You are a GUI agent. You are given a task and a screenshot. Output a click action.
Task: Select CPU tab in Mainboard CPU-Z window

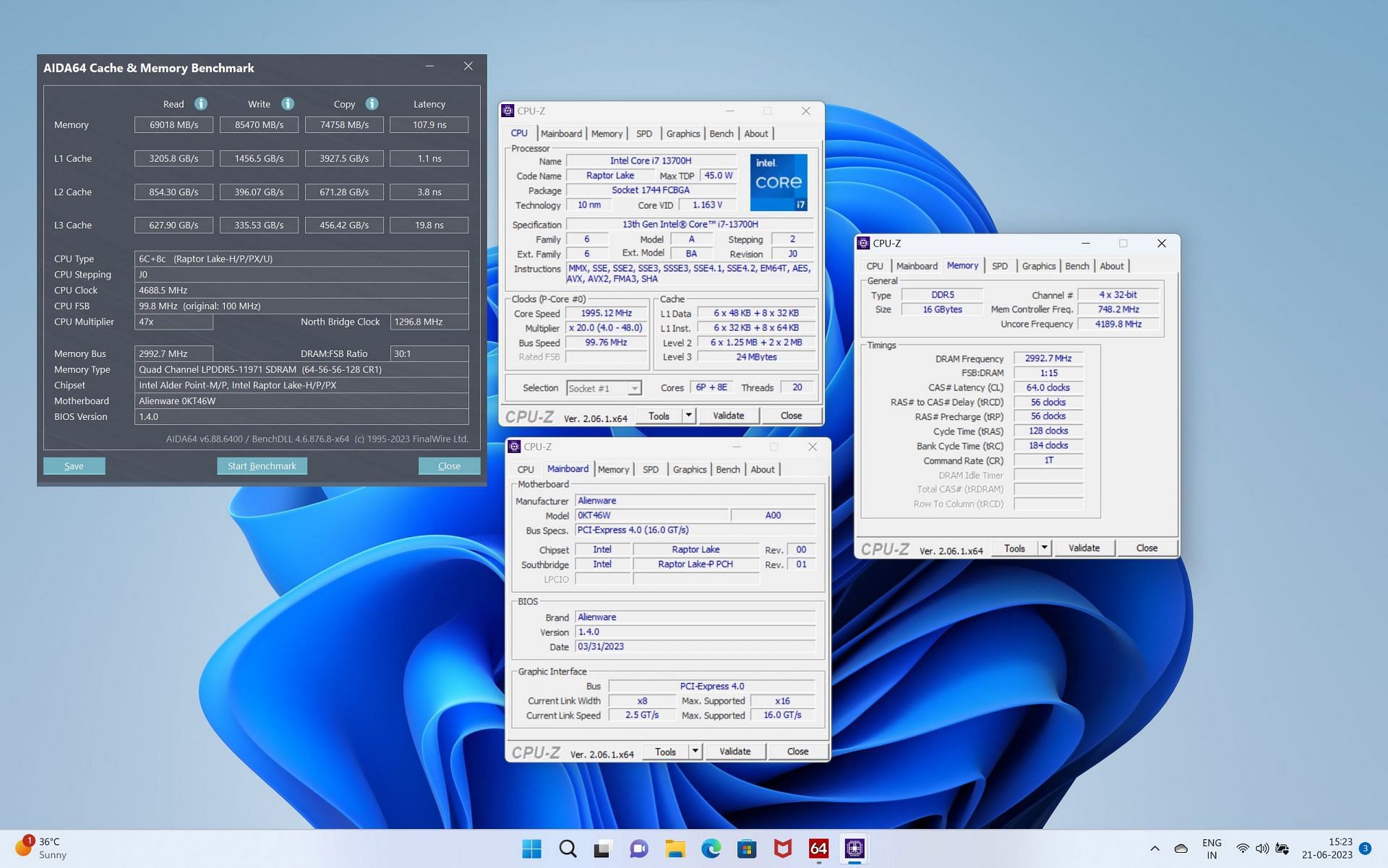point(526,470)
